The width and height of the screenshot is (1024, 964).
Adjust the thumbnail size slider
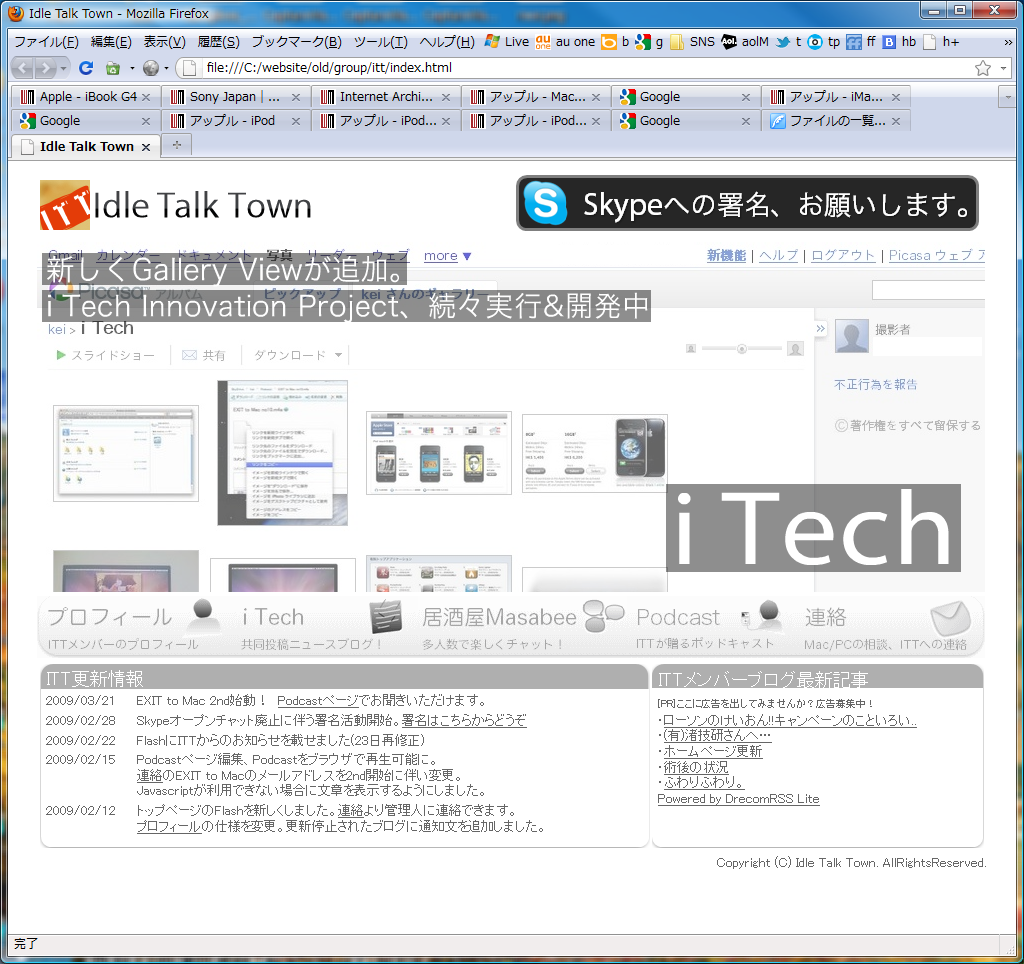[x=742, y=349]
